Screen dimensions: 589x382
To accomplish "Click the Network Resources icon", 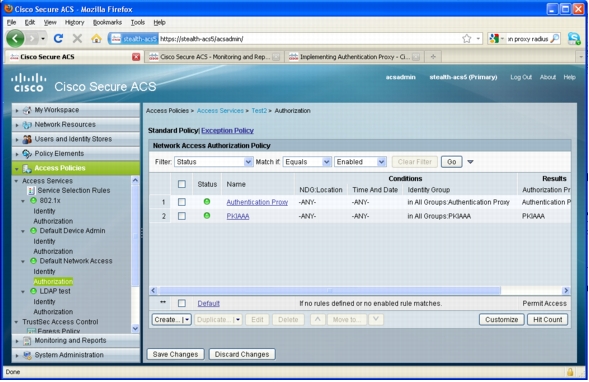I will coord(27,125).
